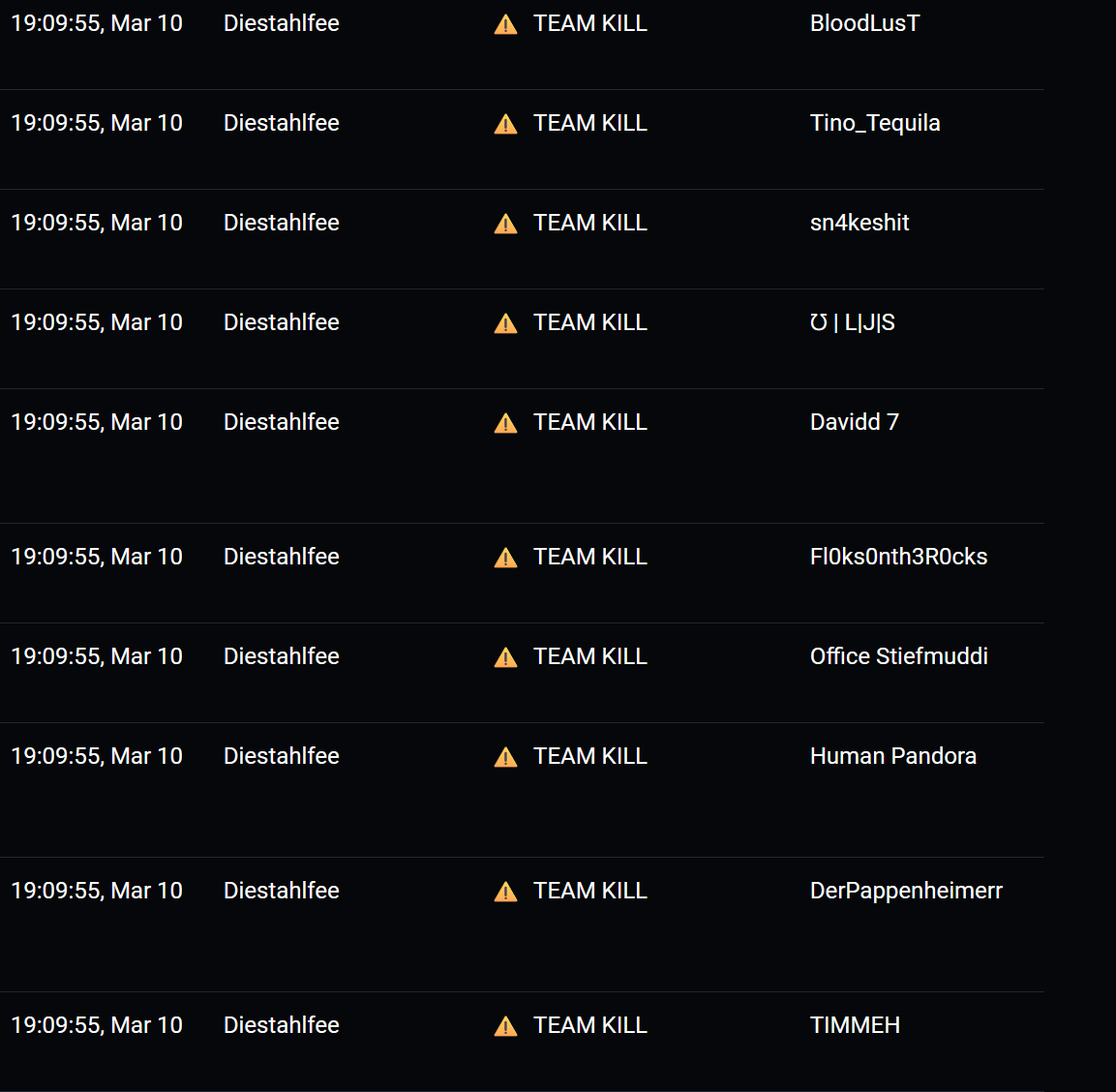
Task: Open the player name ending in L|J|S
Action: 852,322
